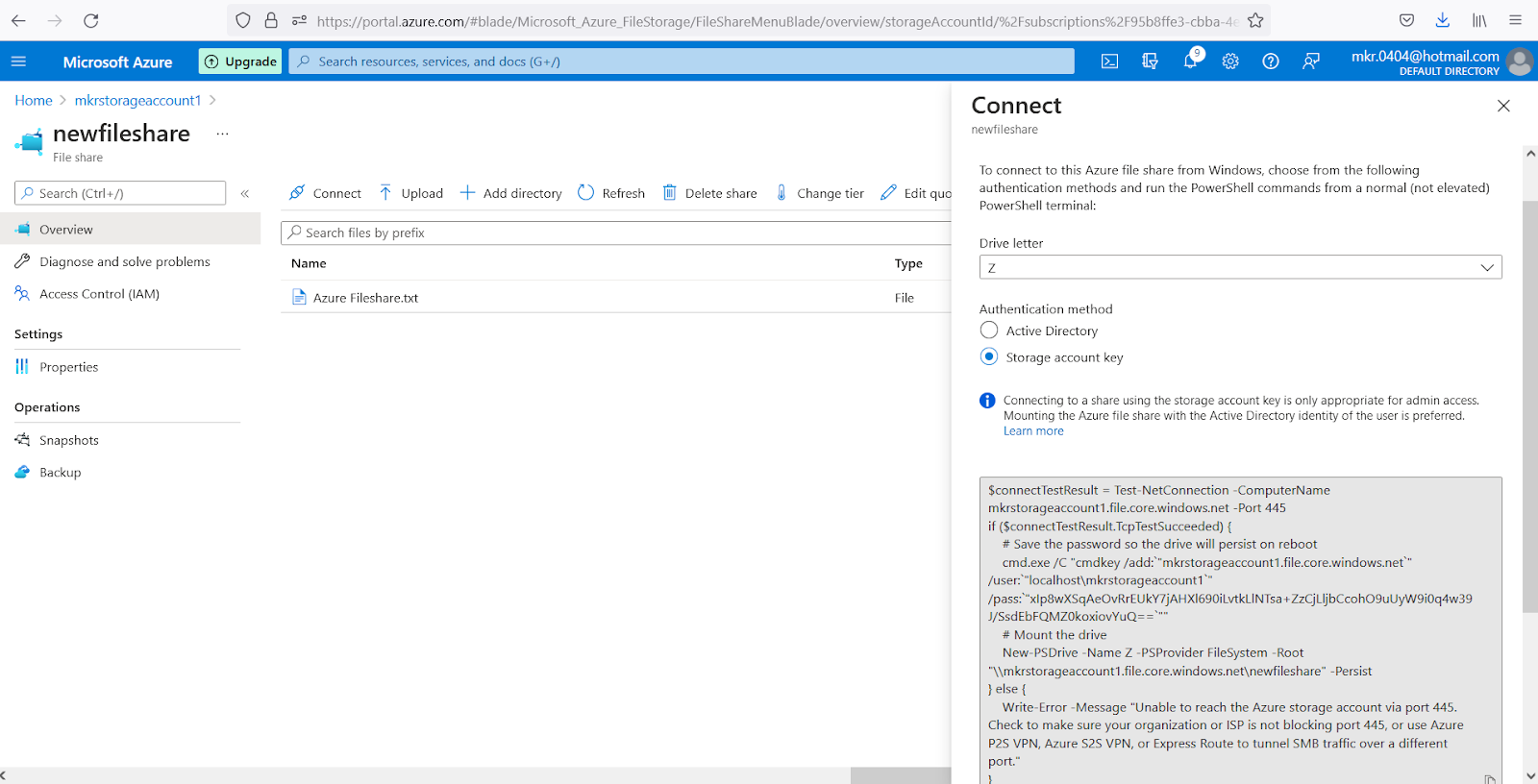Select the Storage account key option
This screenshot has width=1538, height=784.
[x=989, y=356]
